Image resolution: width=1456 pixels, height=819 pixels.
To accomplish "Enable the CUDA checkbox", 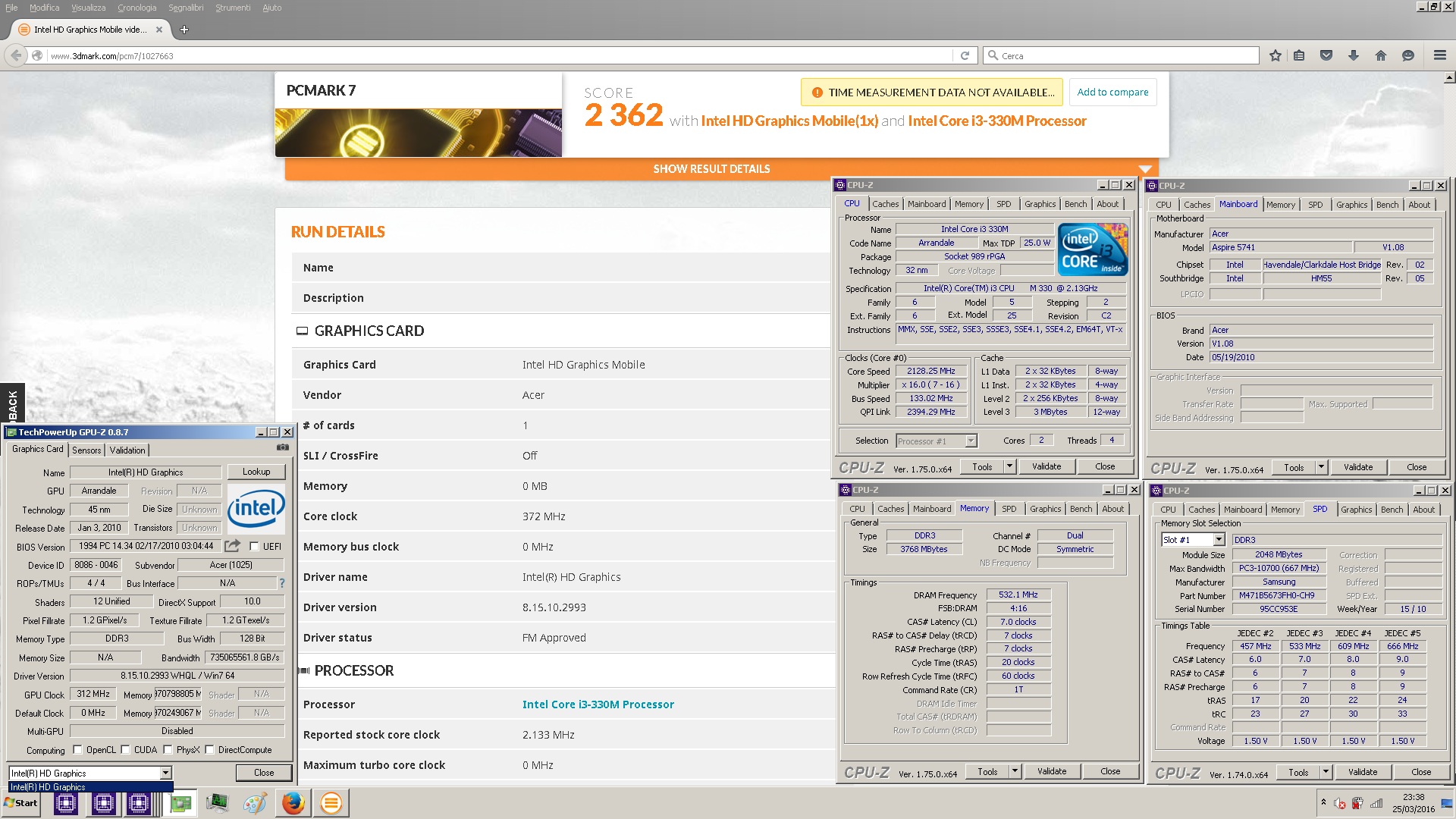I will (125, 750).
